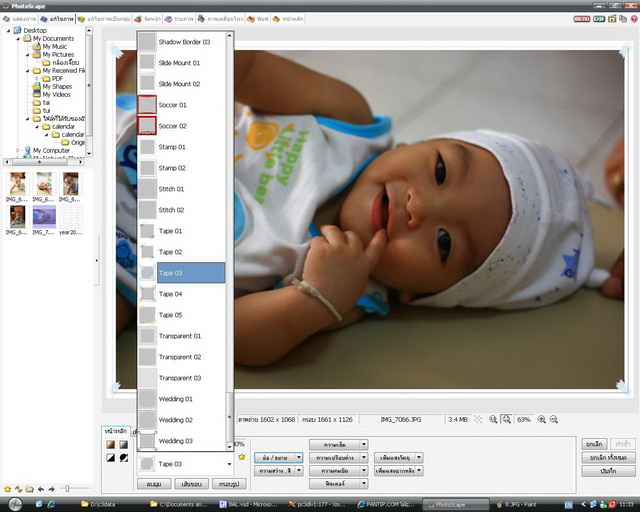The image size is (640, 512).
Task: Click the magnifier icon left of framed zoom
Action: point(493,419)
